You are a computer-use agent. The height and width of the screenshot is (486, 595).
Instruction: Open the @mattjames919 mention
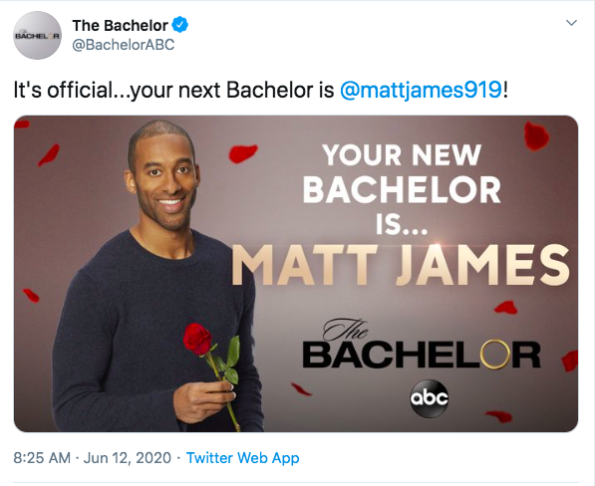coord(421,90)
